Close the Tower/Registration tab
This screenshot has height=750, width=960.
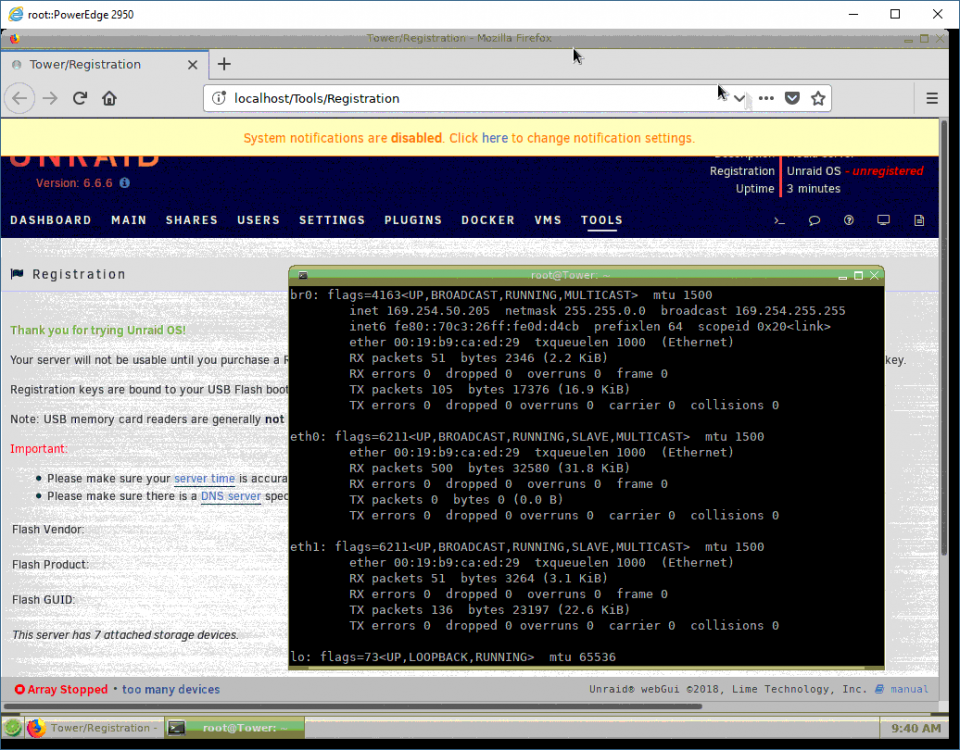pyautogui.click(x=192, y=64)
